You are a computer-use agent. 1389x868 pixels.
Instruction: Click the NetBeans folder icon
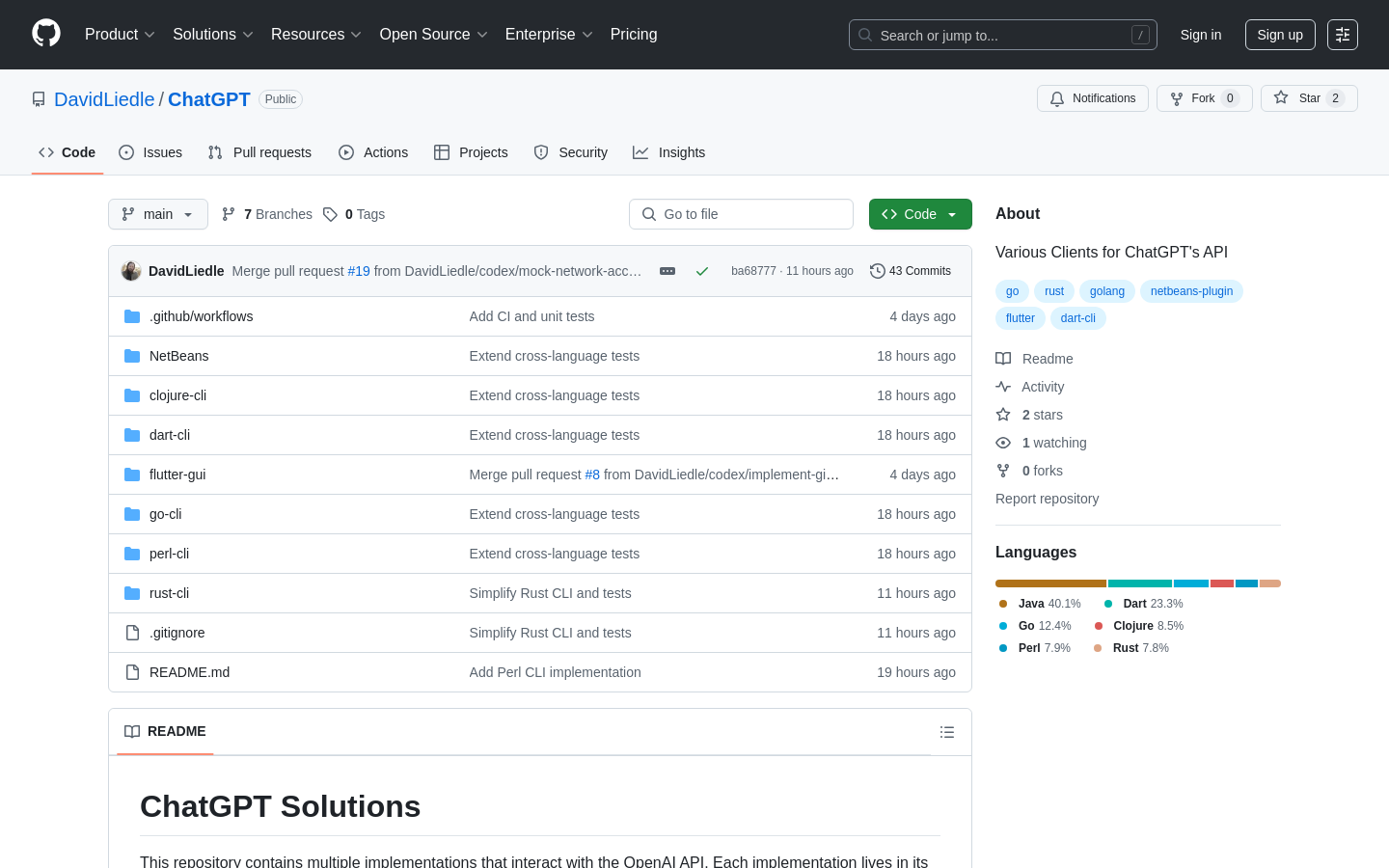[x=132, y=356]
